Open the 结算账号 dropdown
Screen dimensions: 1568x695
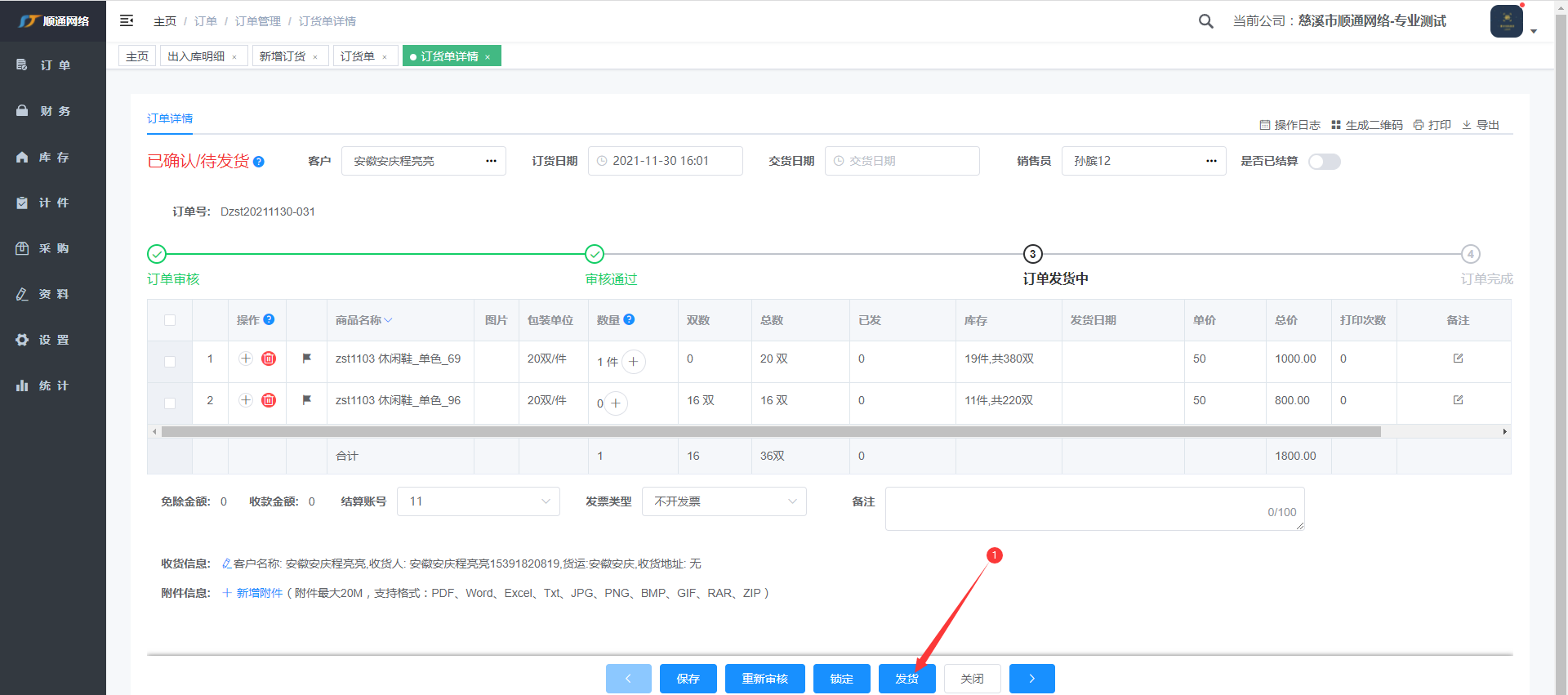479,501
